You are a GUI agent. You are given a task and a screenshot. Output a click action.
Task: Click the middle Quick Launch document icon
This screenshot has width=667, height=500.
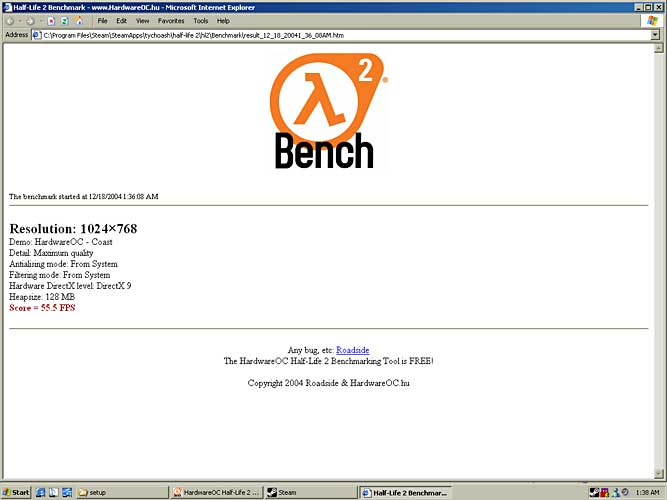pyautogui.click(x=54, y=492)
